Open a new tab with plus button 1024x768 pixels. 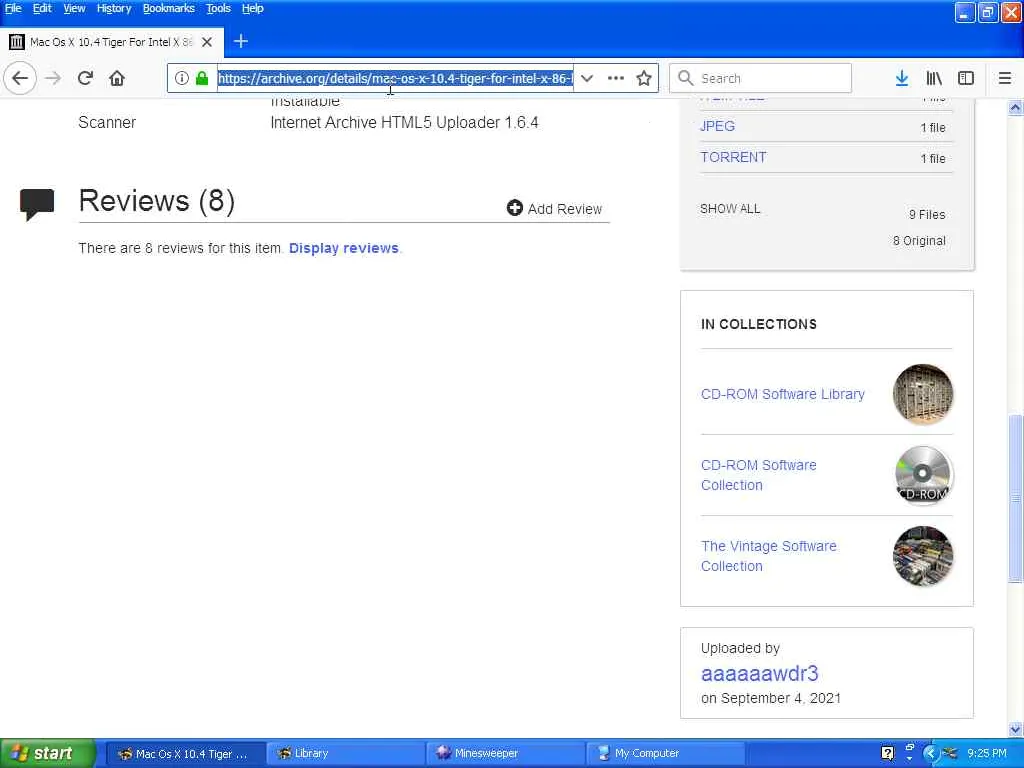pyautogui.click(x=240, y=41)
